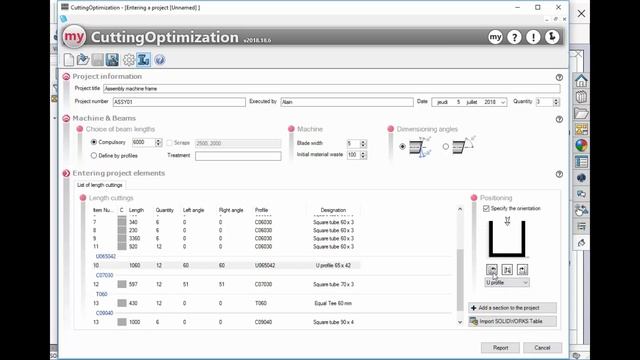Open the Date picker dropdown arrow
This screenshot has height=360, width=640.
click(x=503, y=102)
